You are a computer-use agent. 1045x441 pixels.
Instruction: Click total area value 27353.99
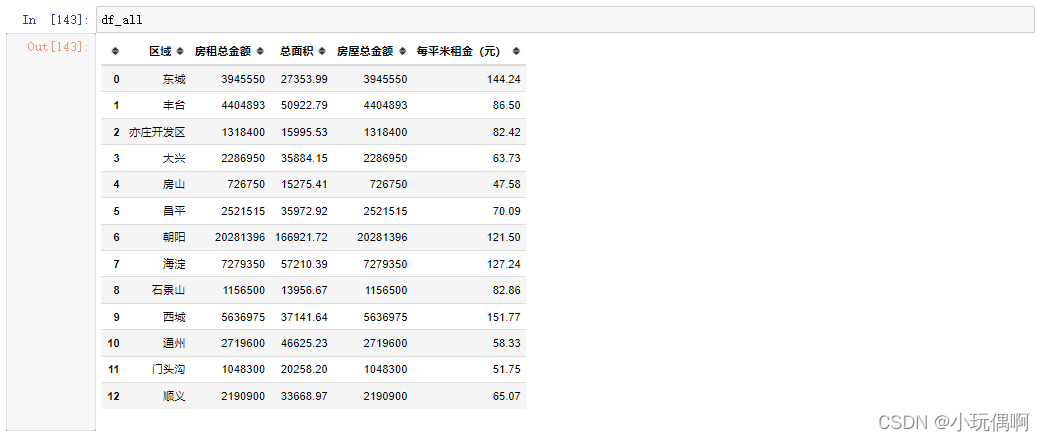click(304, 79)
